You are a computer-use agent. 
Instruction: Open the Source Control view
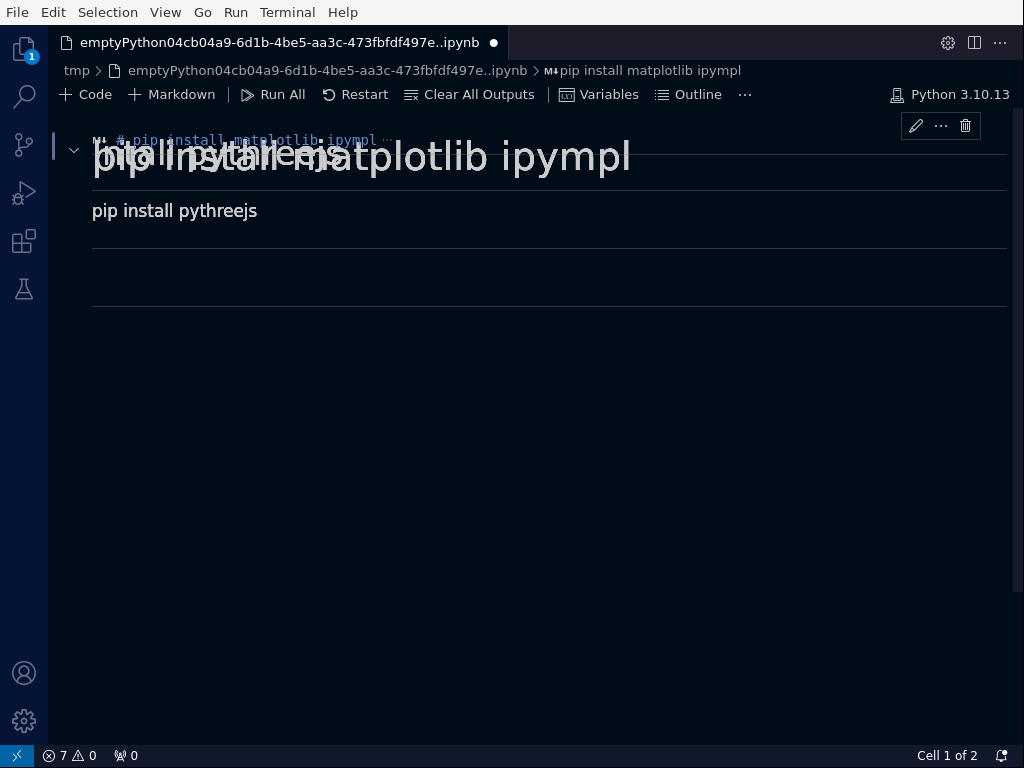pyautogui.click(x=22, y=145)
